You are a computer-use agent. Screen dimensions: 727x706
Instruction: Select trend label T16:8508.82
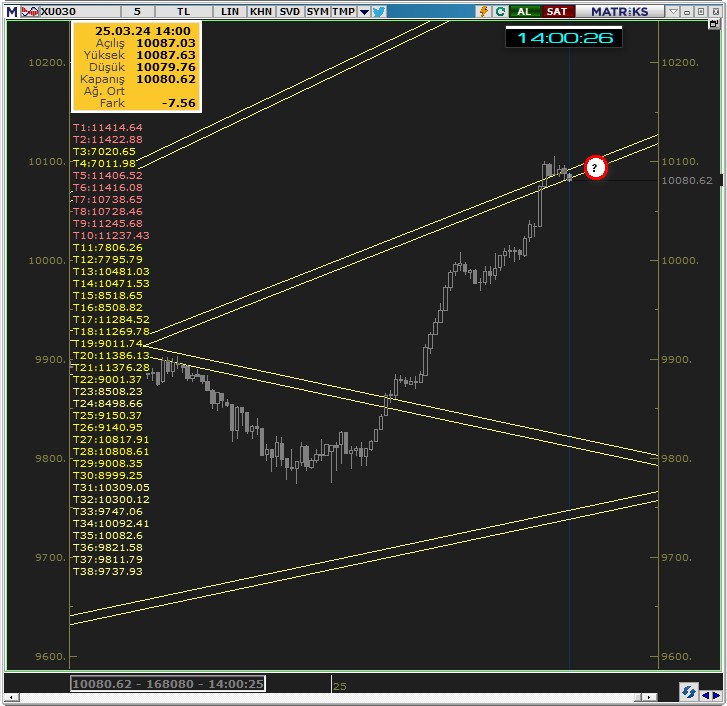(x=108, y=308)
